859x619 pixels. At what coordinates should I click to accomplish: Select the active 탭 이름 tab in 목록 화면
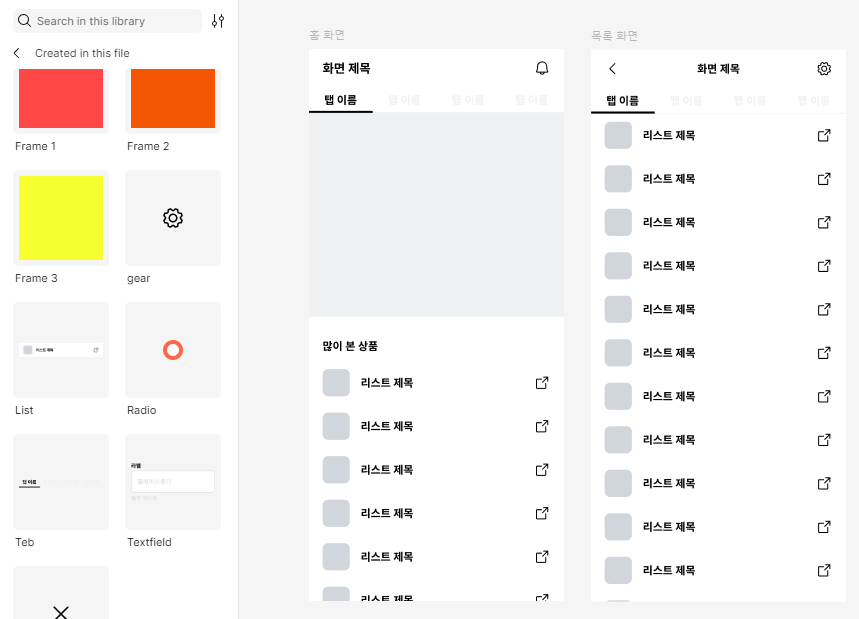click(623, 101)
